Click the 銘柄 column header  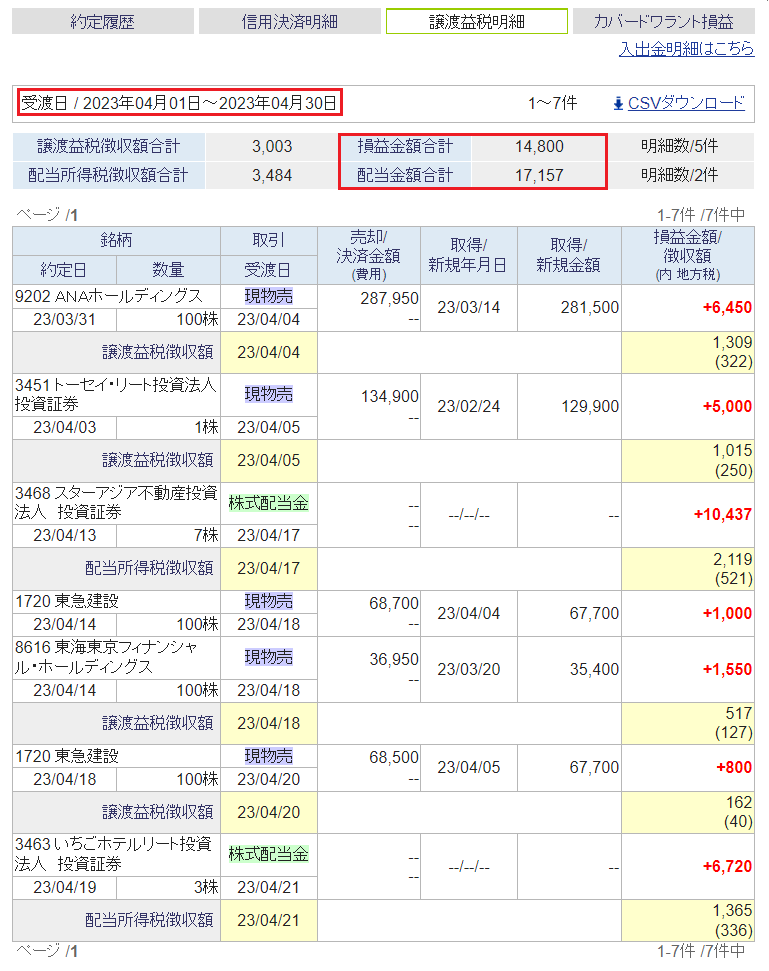point(116,241)
